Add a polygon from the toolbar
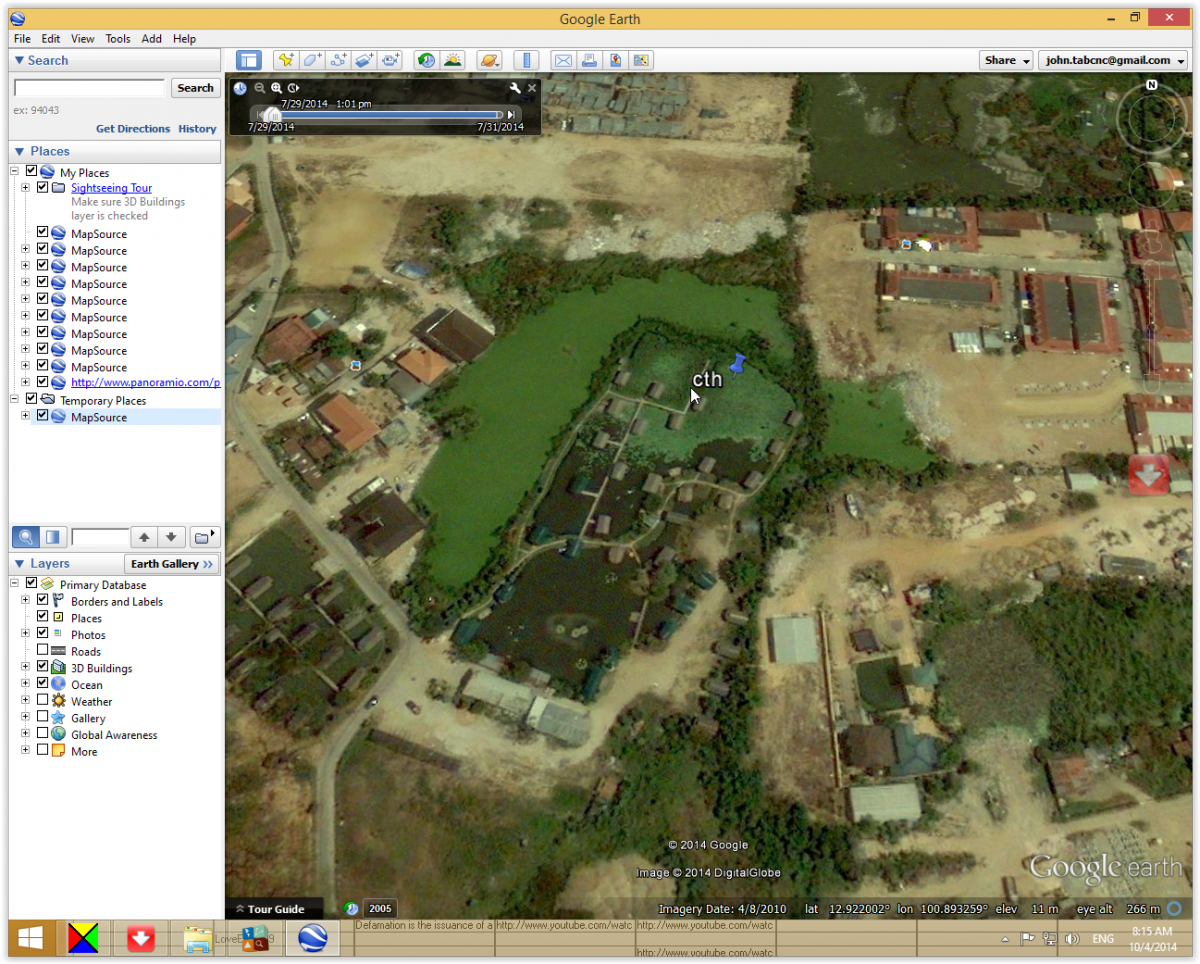This screenshot has height=964, width=1200. click(312, 60)
